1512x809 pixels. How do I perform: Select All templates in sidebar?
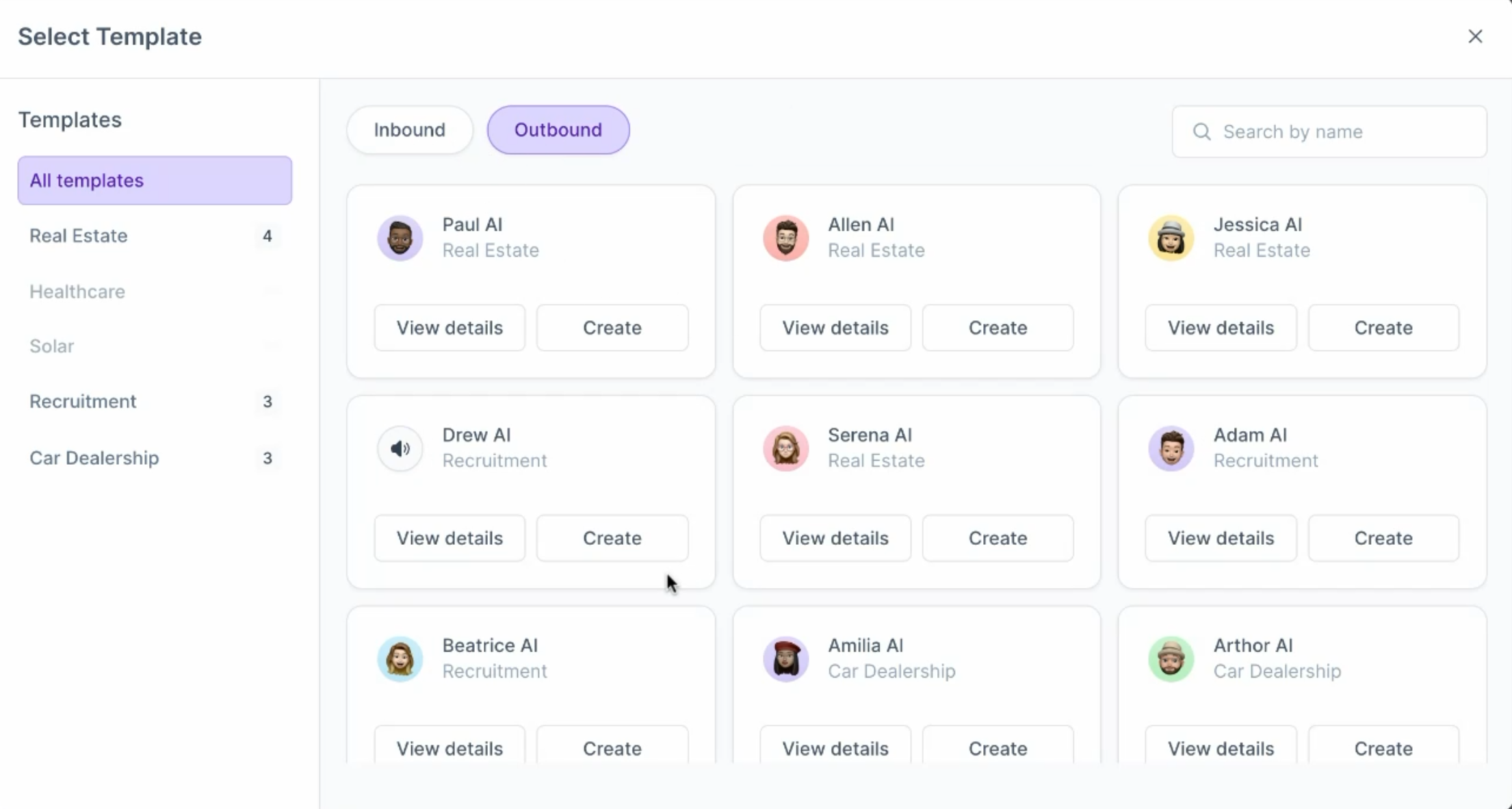pos(155,181)
